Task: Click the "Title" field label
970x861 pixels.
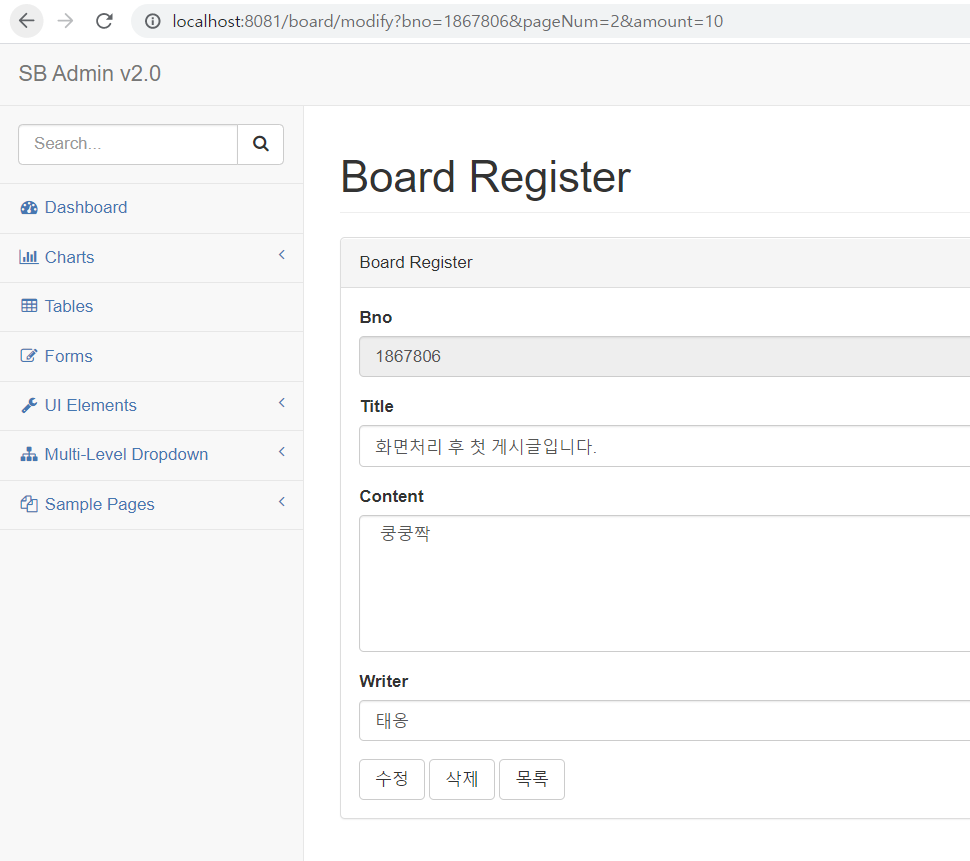Action: pyautogui.click(x=376, y=406)
